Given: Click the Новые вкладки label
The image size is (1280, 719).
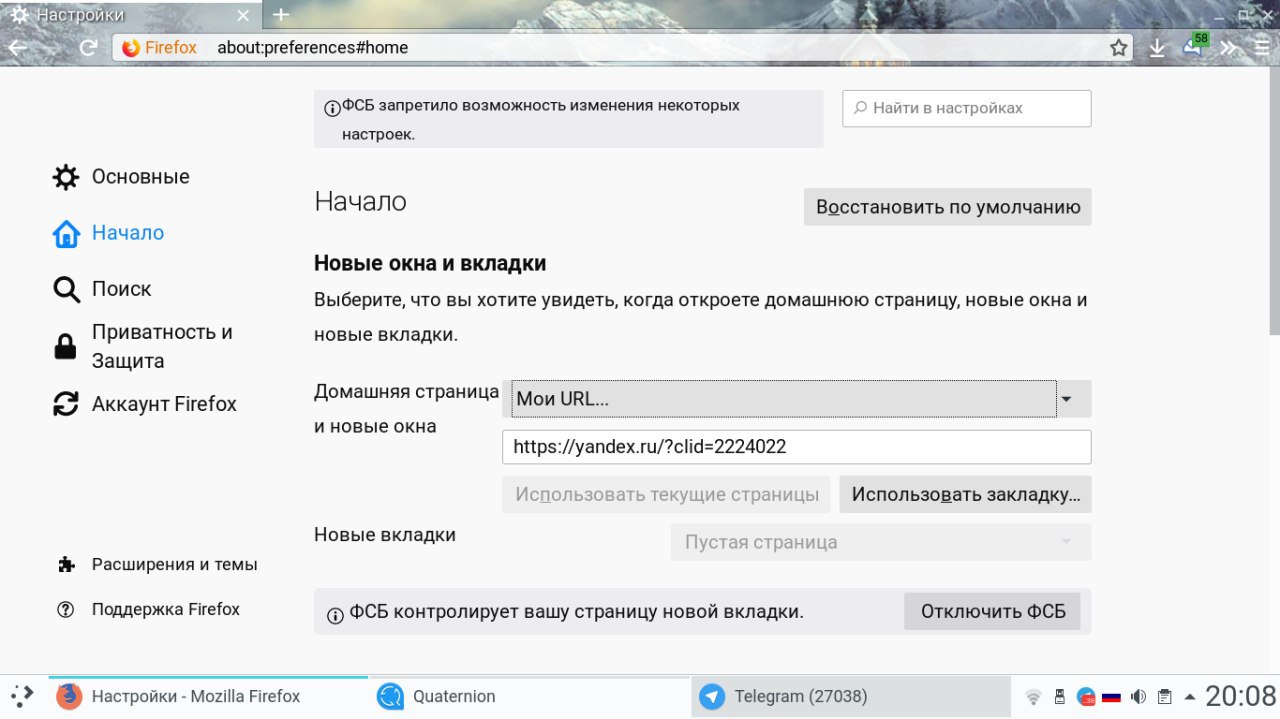Looking at the screenshot, I should 385,535.
